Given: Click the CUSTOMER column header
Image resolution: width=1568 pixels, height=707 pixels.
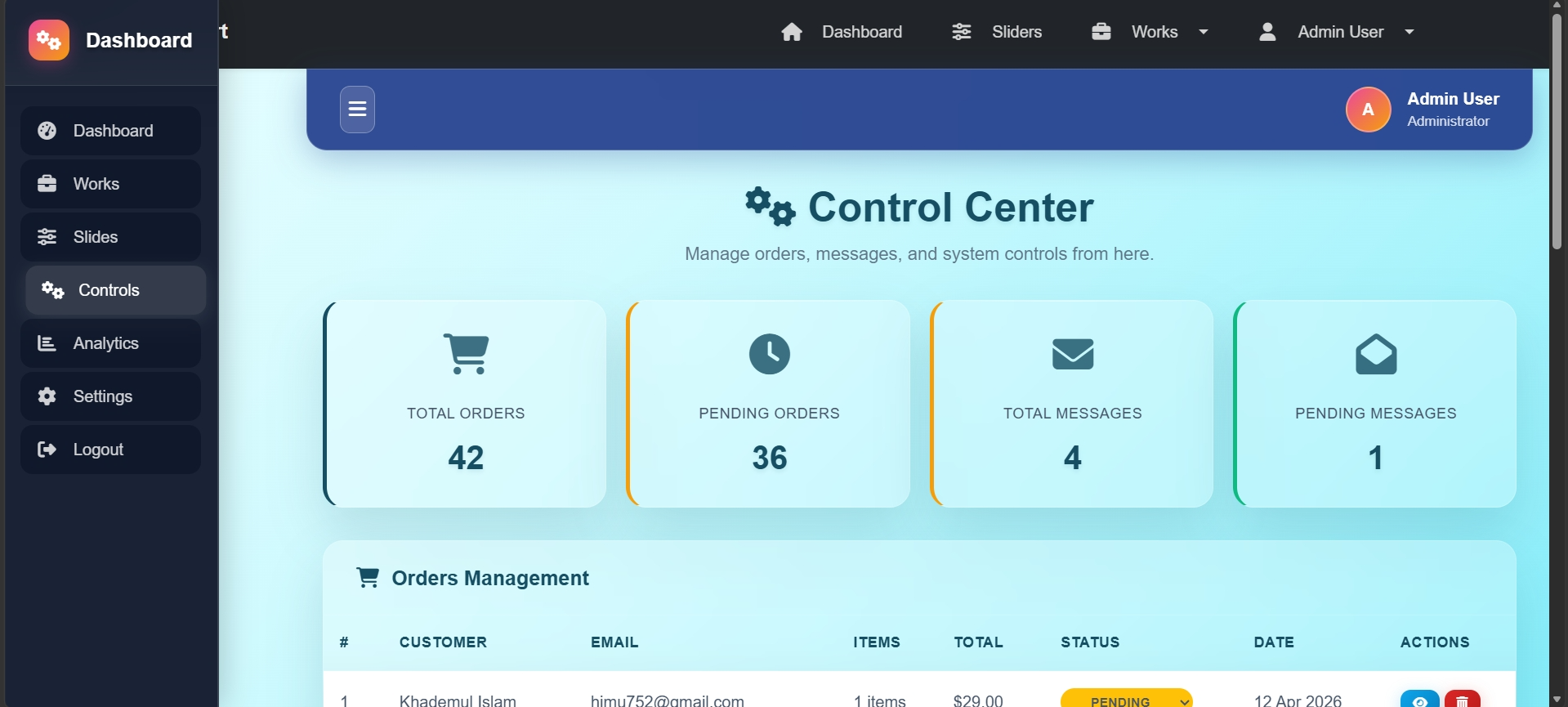Looking at the screenshot, I should (443, 642).
